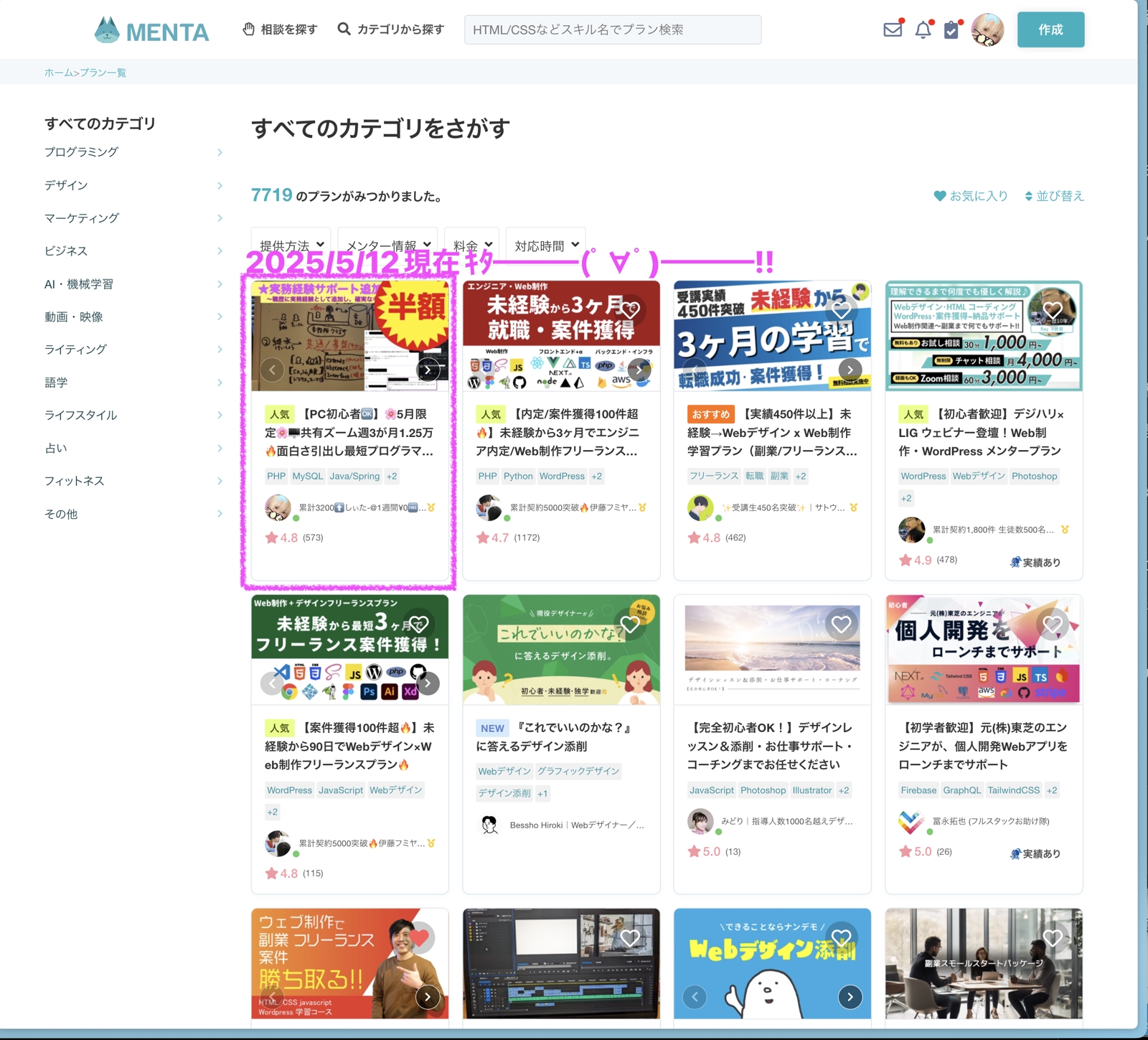Click the previous arrow on the フリーランス案件獲得 card
1148x1040 pixels.
click(272, 683)
